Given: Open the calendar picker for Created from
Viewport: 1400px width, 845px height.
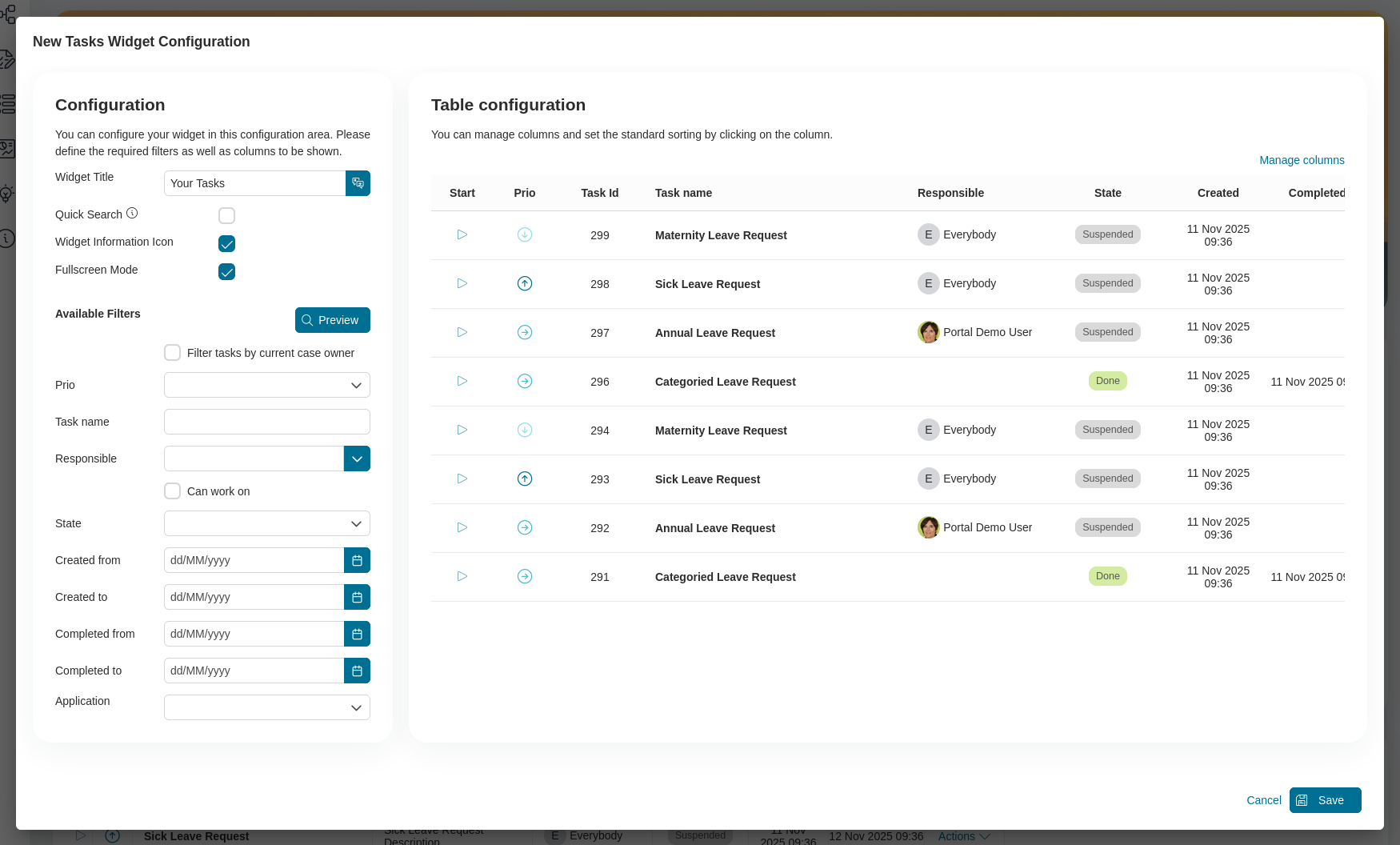Looking at the screenshot, I should (357, 560).
